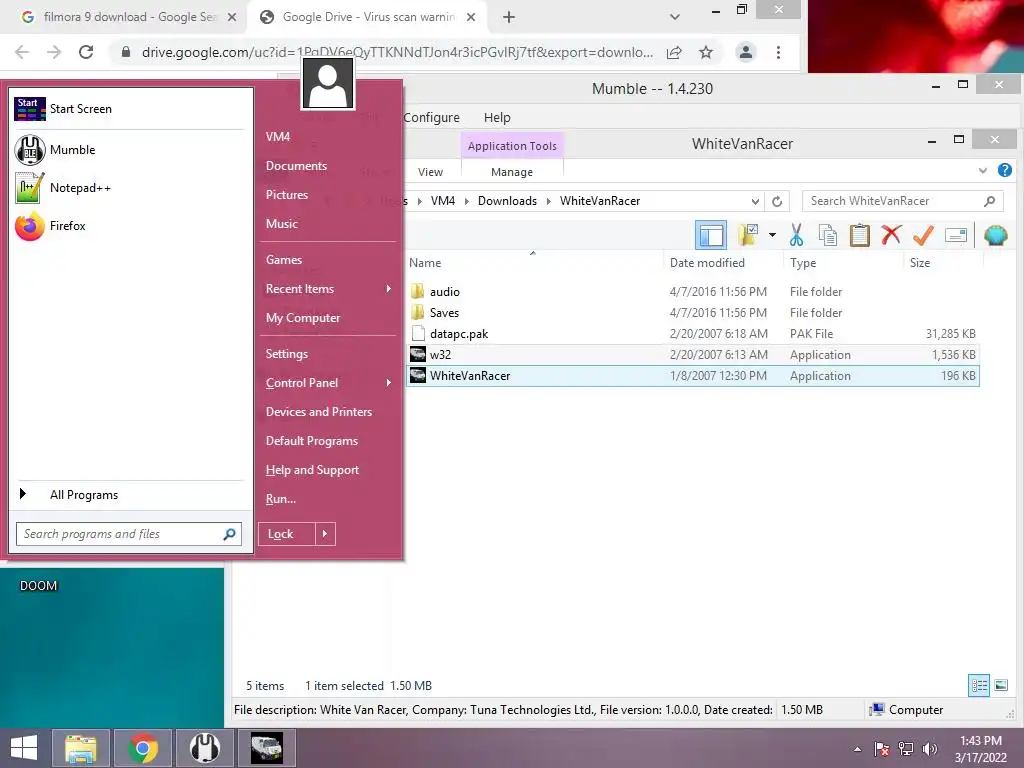Open Help and Support

(x=312, y=470)
